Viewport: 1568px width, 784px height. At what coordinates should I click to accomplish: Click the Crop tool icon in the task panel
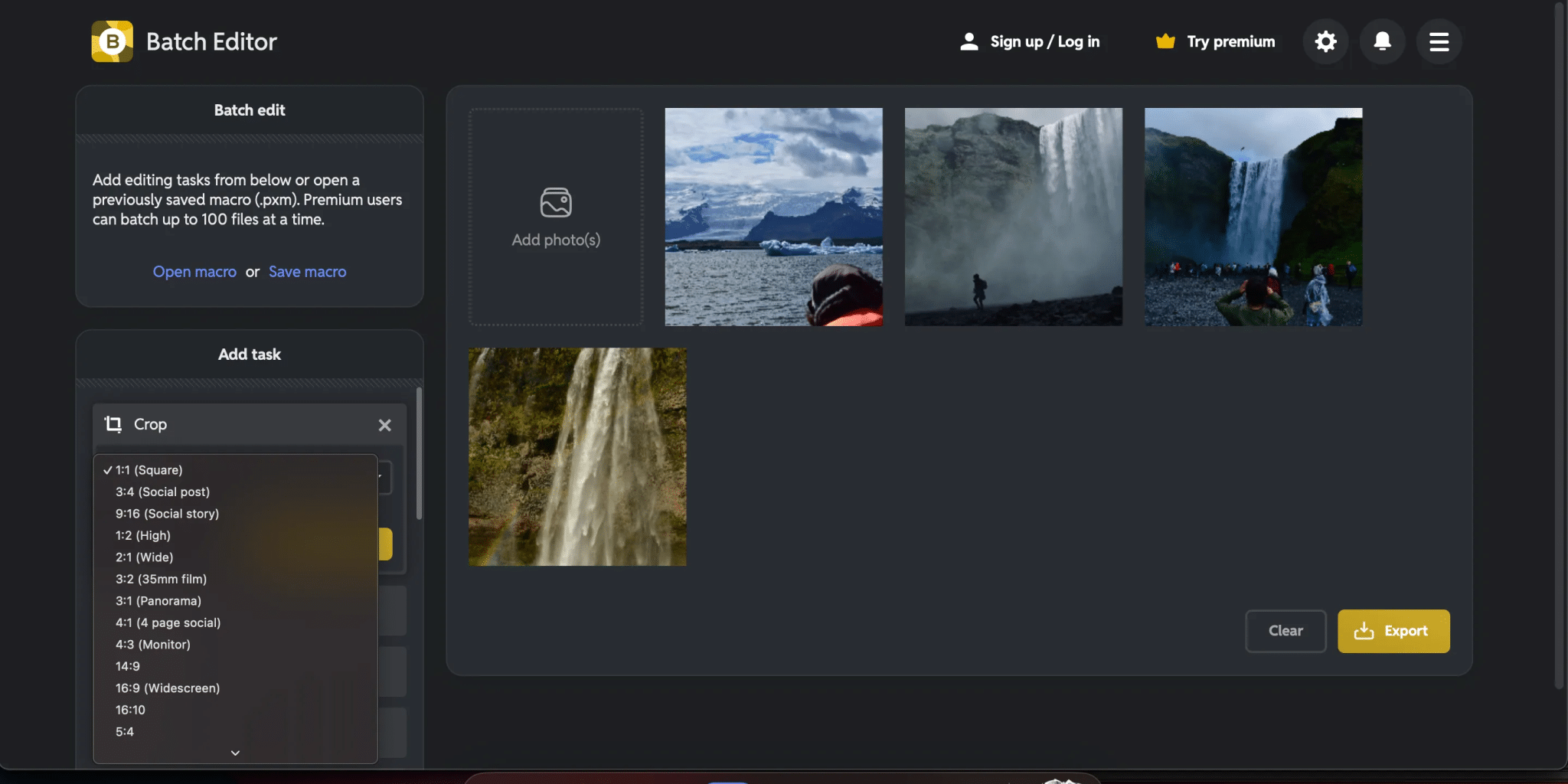(x=112, y=425)
